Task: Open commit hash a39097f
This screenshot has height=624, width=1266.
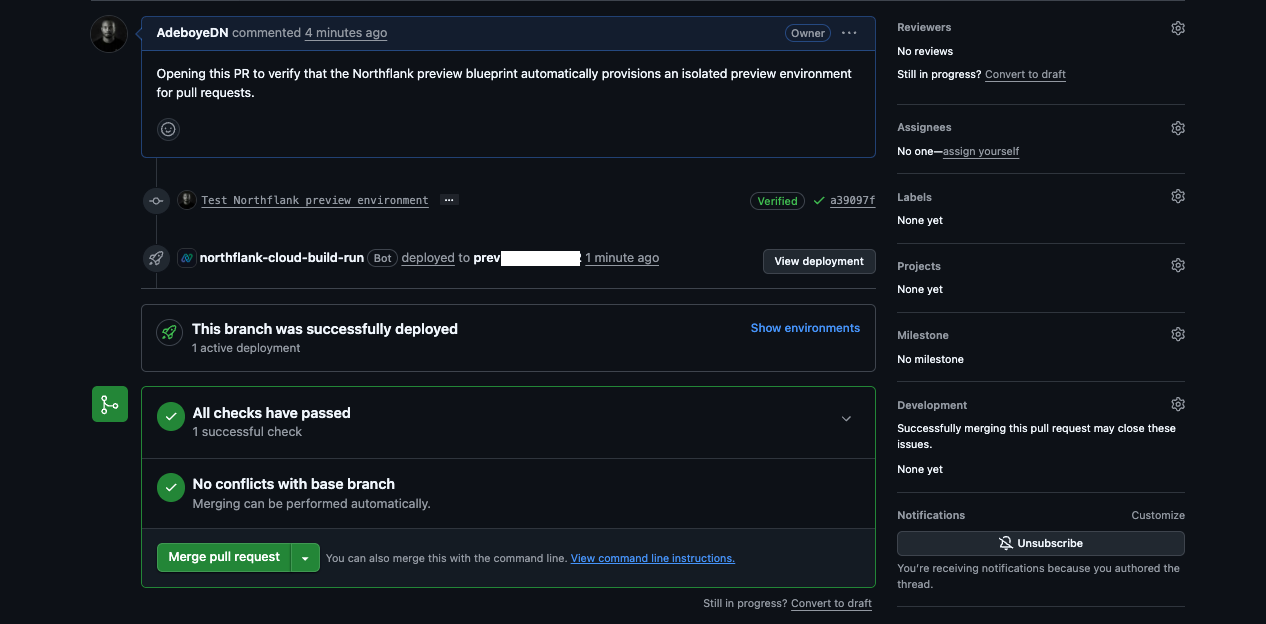Action: tap(852, 201)
